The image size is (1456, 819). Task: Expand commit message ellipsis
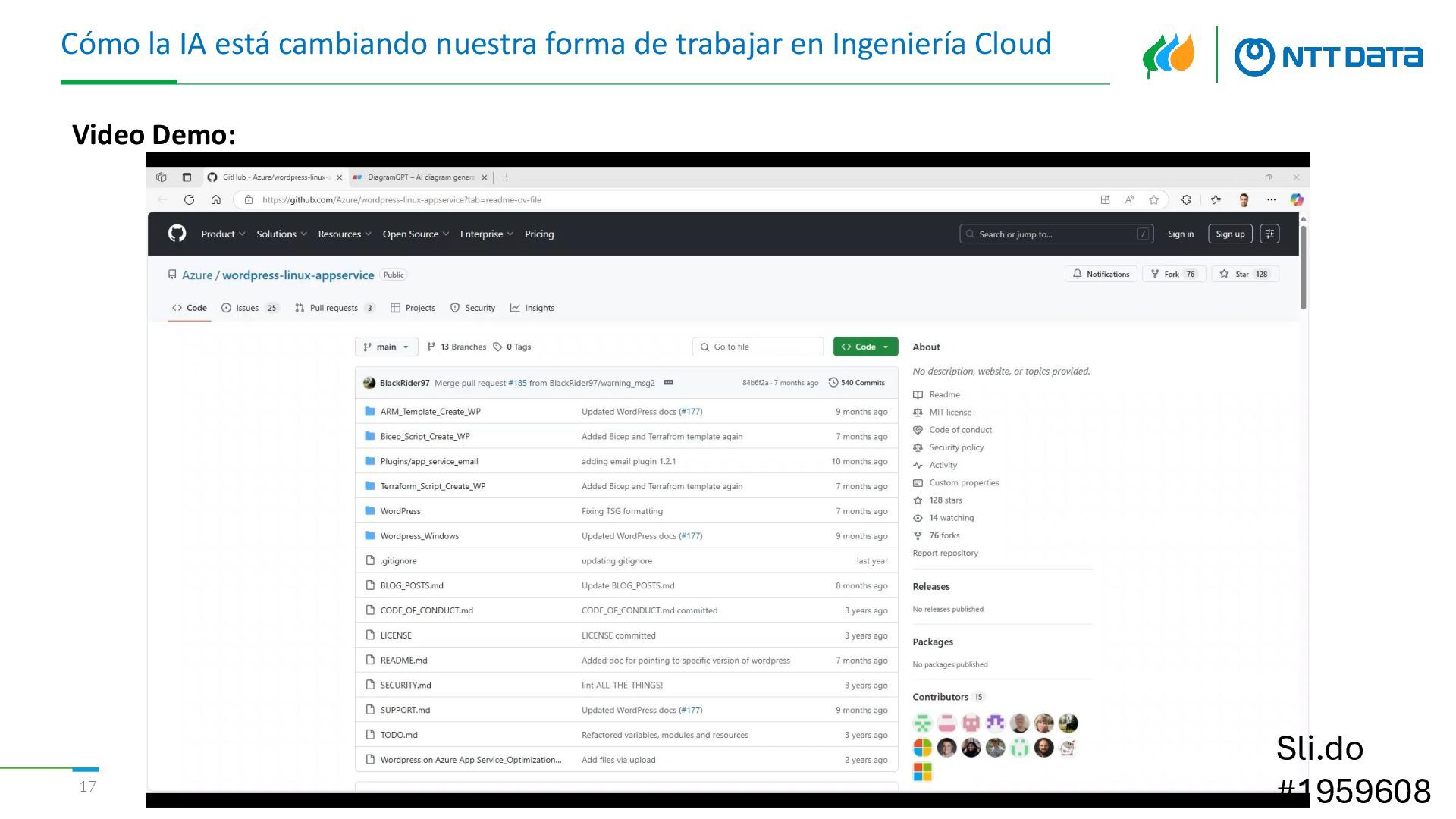668,382
